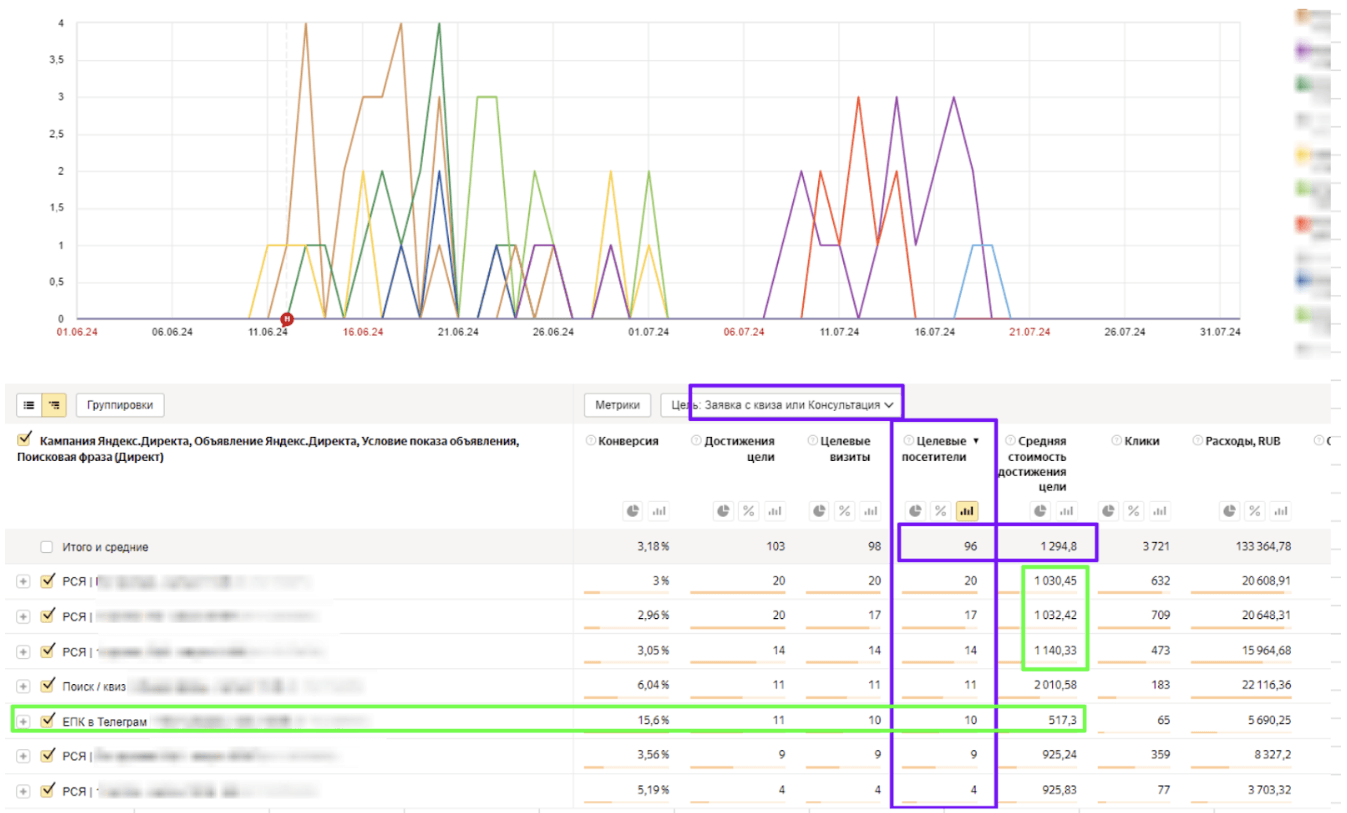This screenshot has width=1347, height=813.
Task: Open the Группировки button
Action: click(120, 405)
